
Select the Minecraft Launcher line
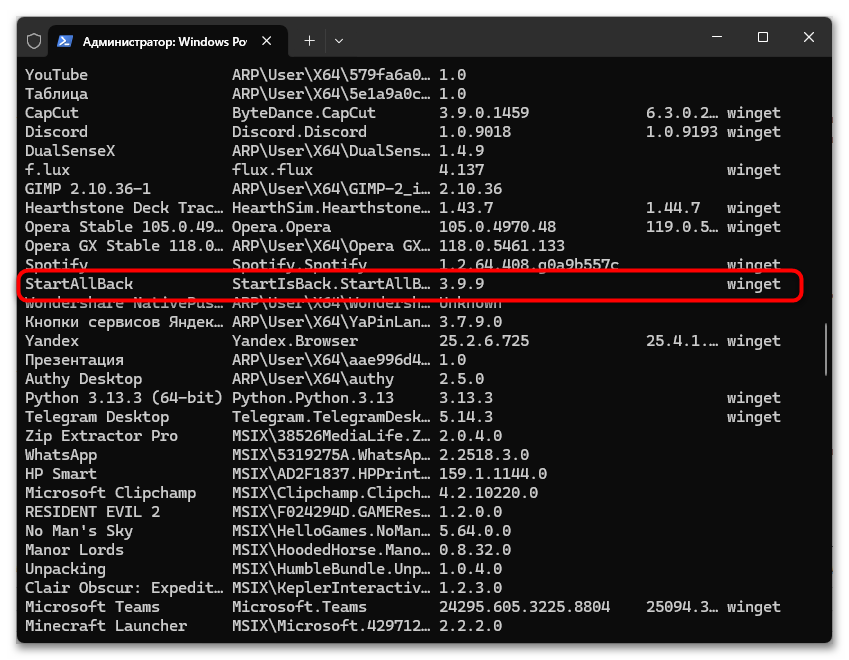coord(106,625)
